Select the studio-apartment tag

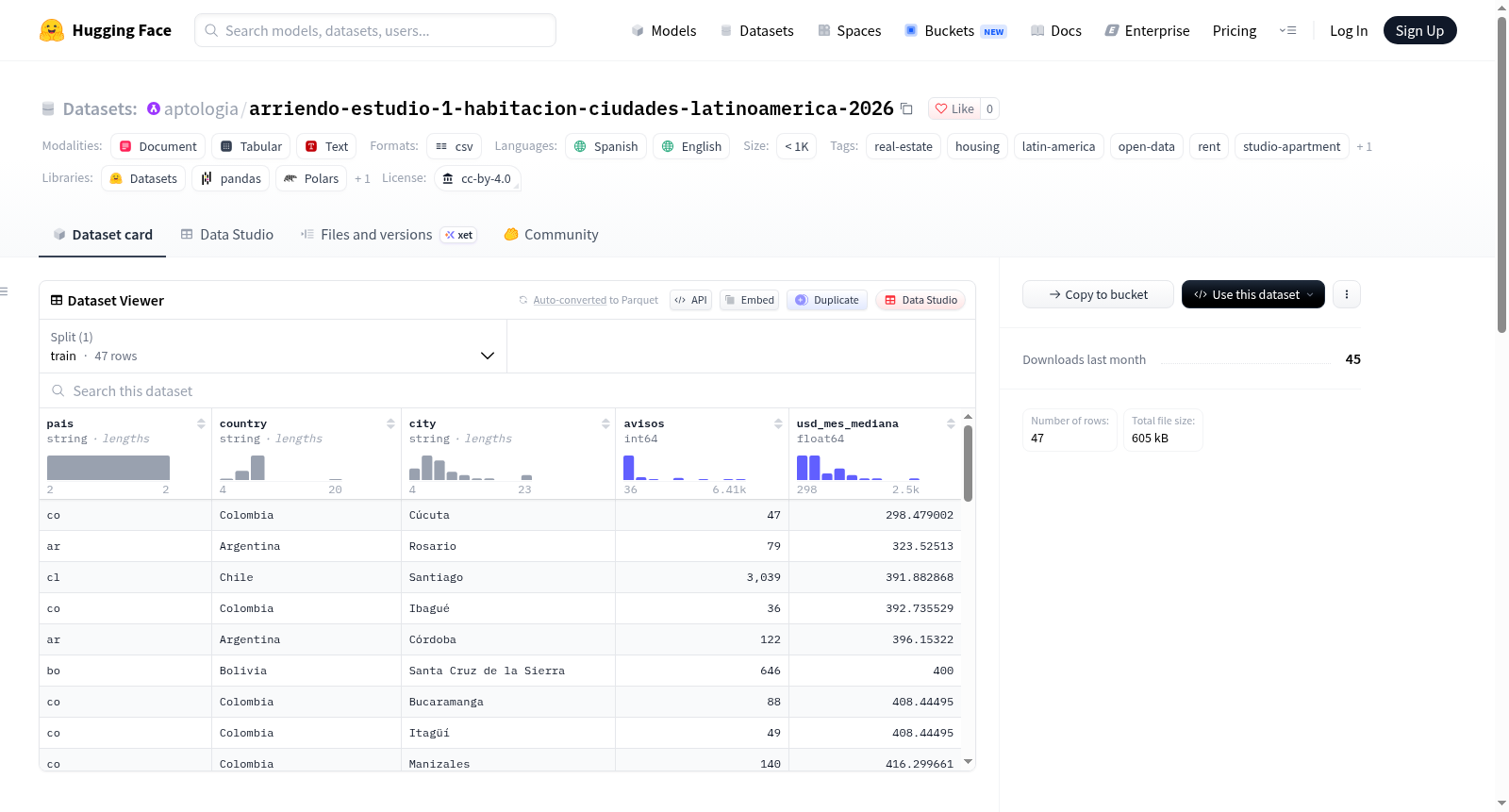1291,146
